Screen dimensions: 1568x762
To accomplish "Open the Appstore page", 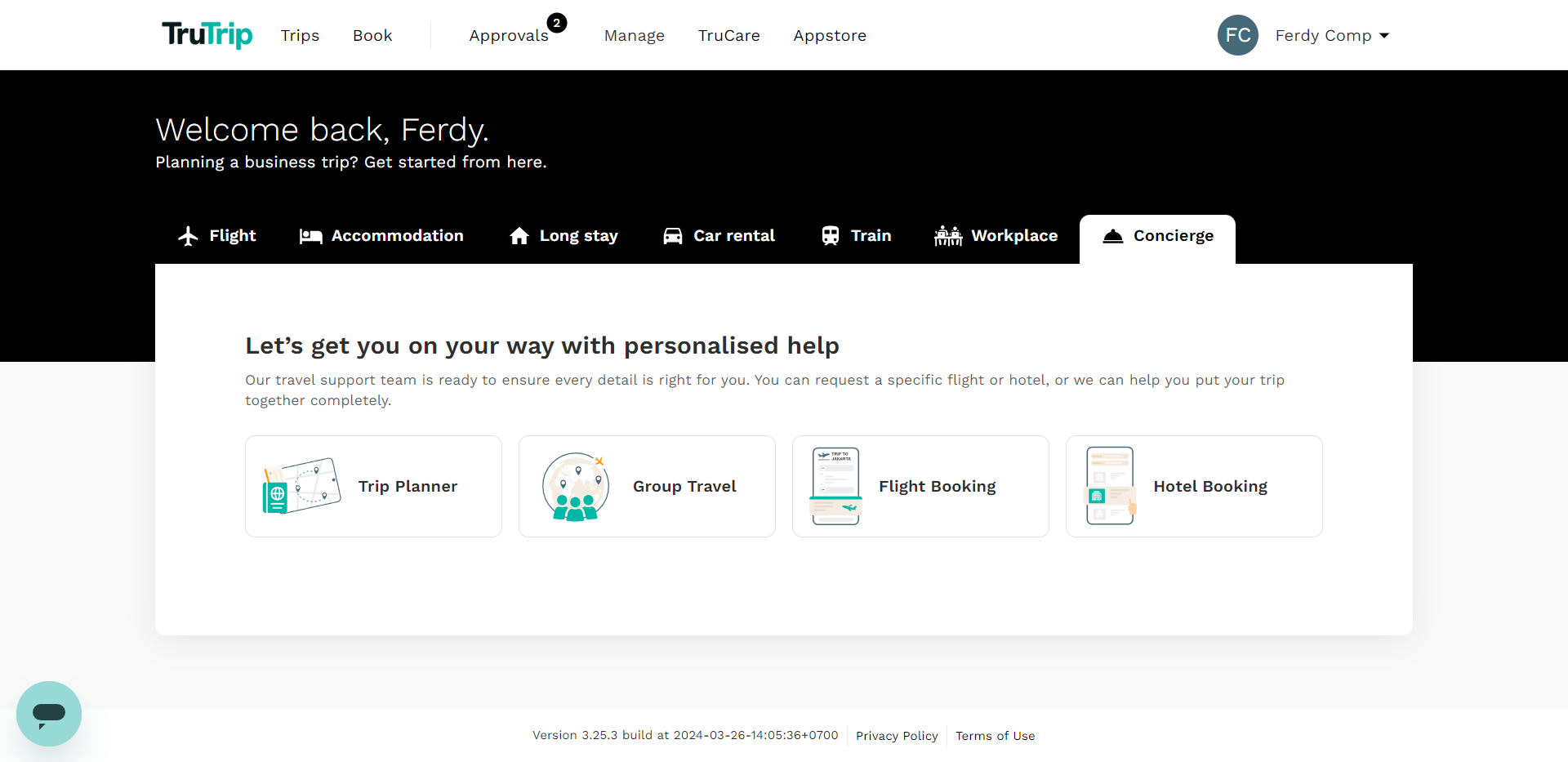I will click(x=830, y=35).
